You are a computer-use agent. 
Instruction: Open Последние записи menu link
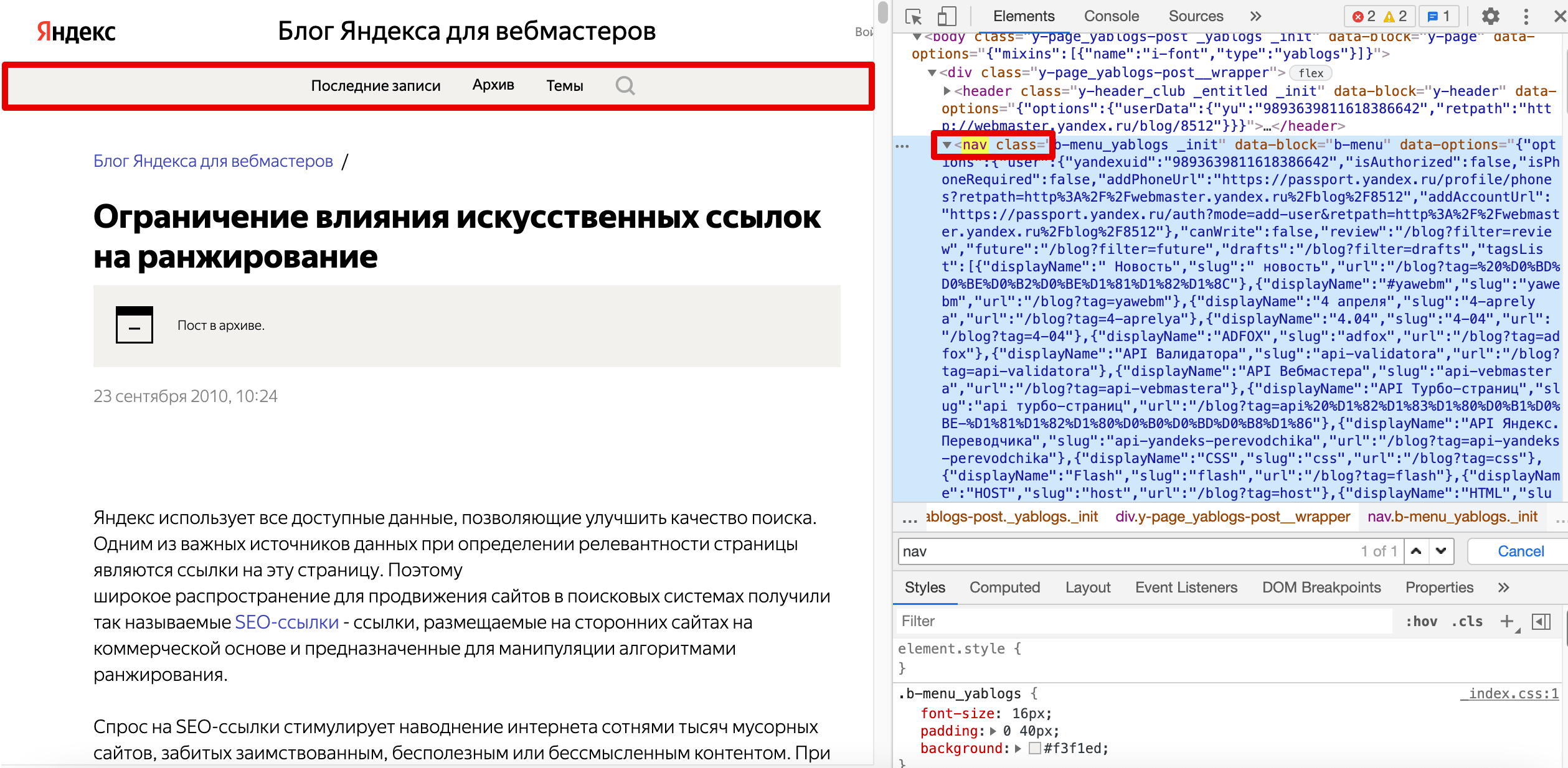[375, 85]
